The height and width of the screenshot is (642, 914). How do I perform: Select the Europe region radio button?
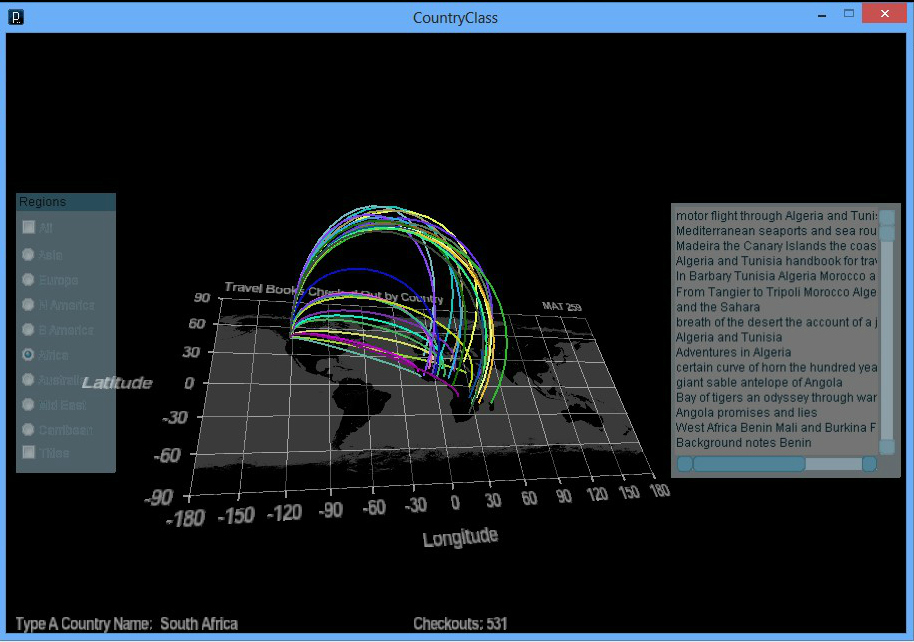[29, 280]
